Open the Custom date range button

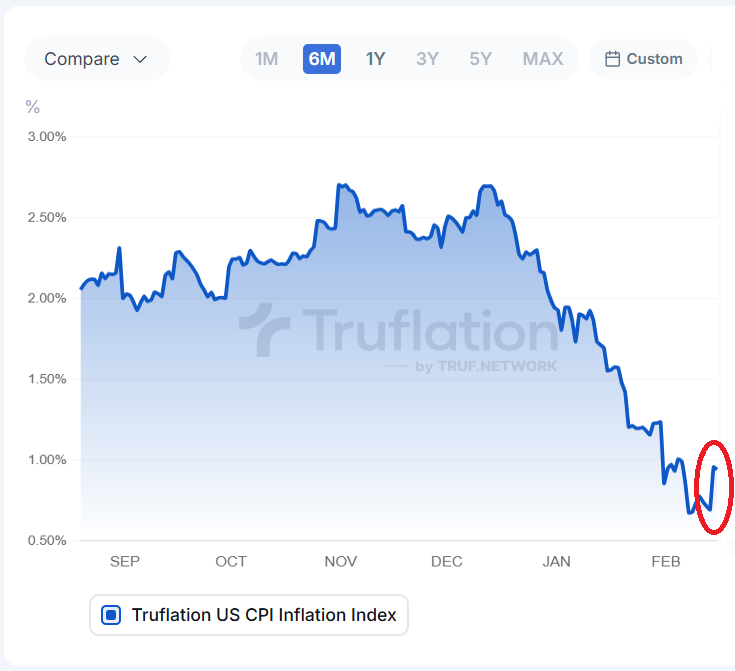pyautogui.click(x=644, y=59)
